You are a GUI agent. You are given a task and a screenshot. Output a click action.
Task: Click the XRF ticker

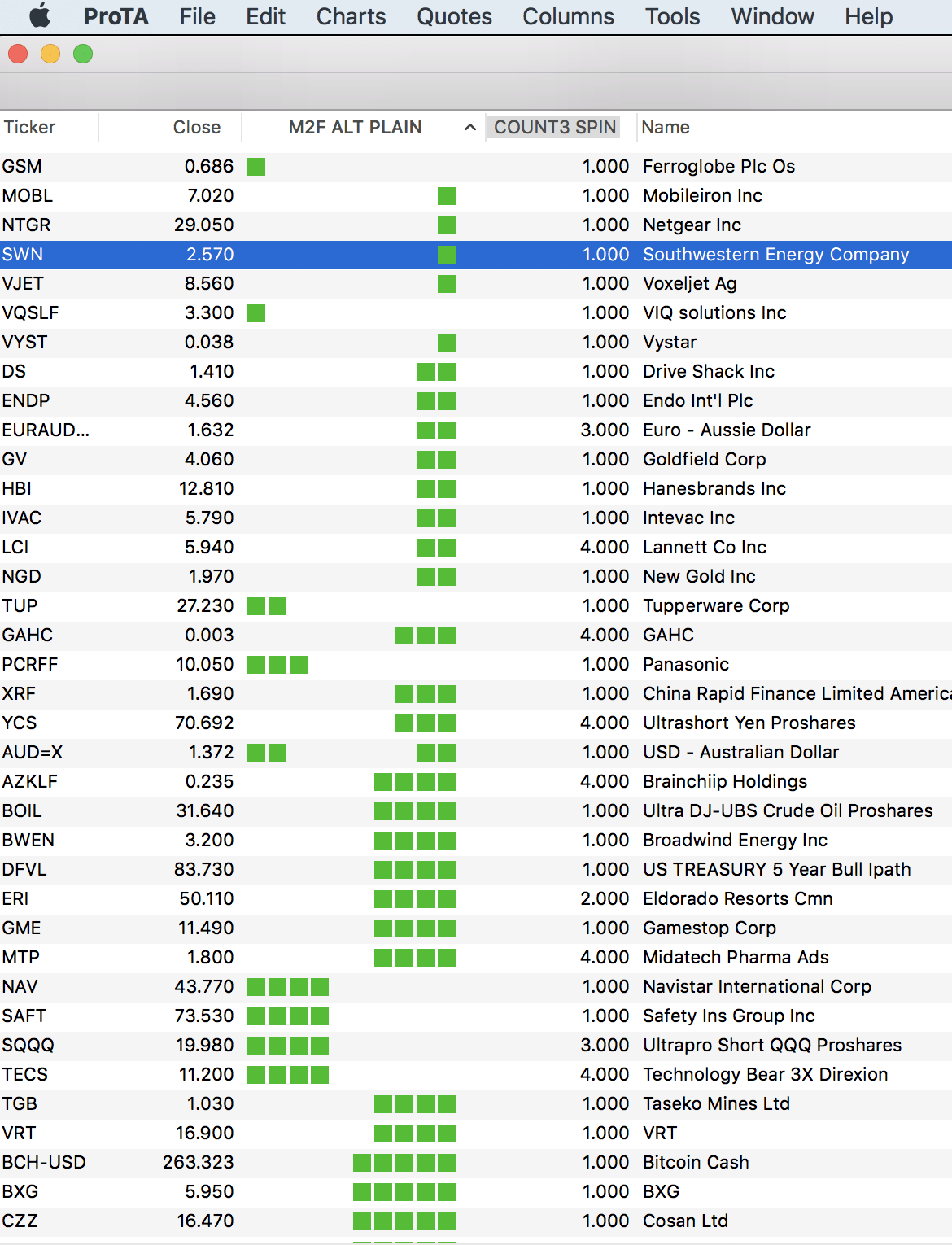tap(20, 694)
